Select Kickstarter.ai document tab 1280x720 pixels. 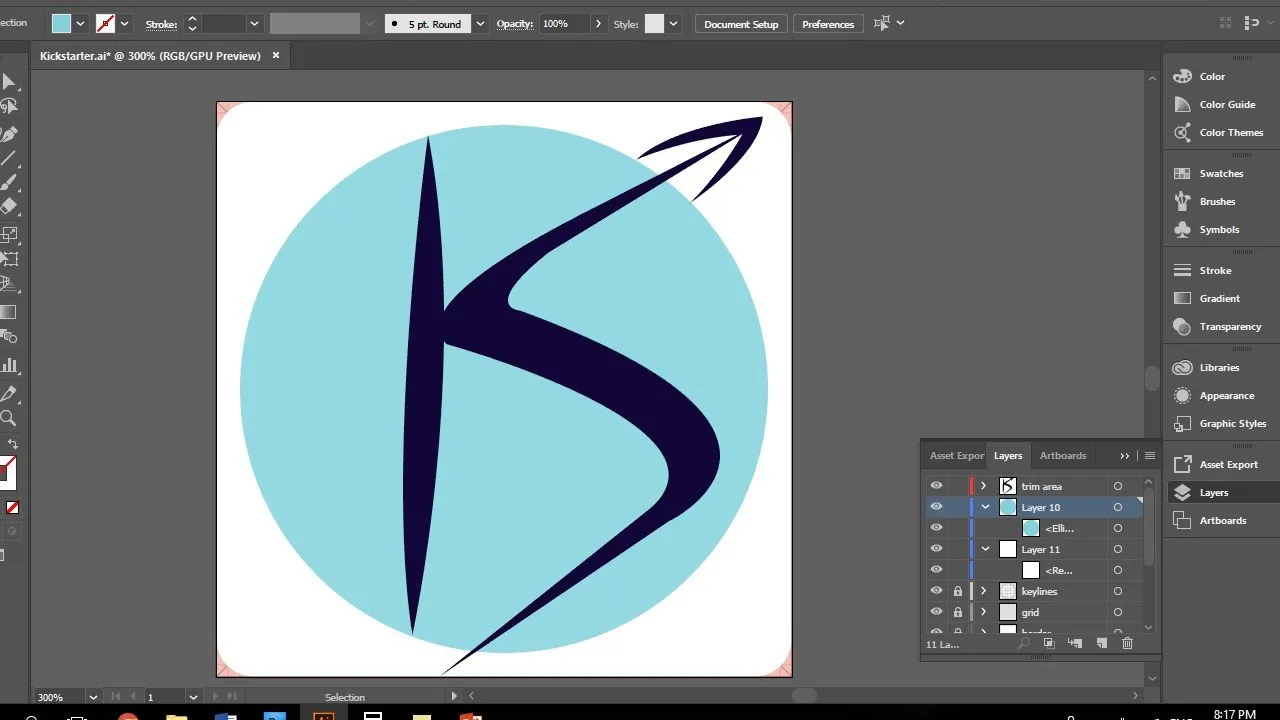(150, 56)
